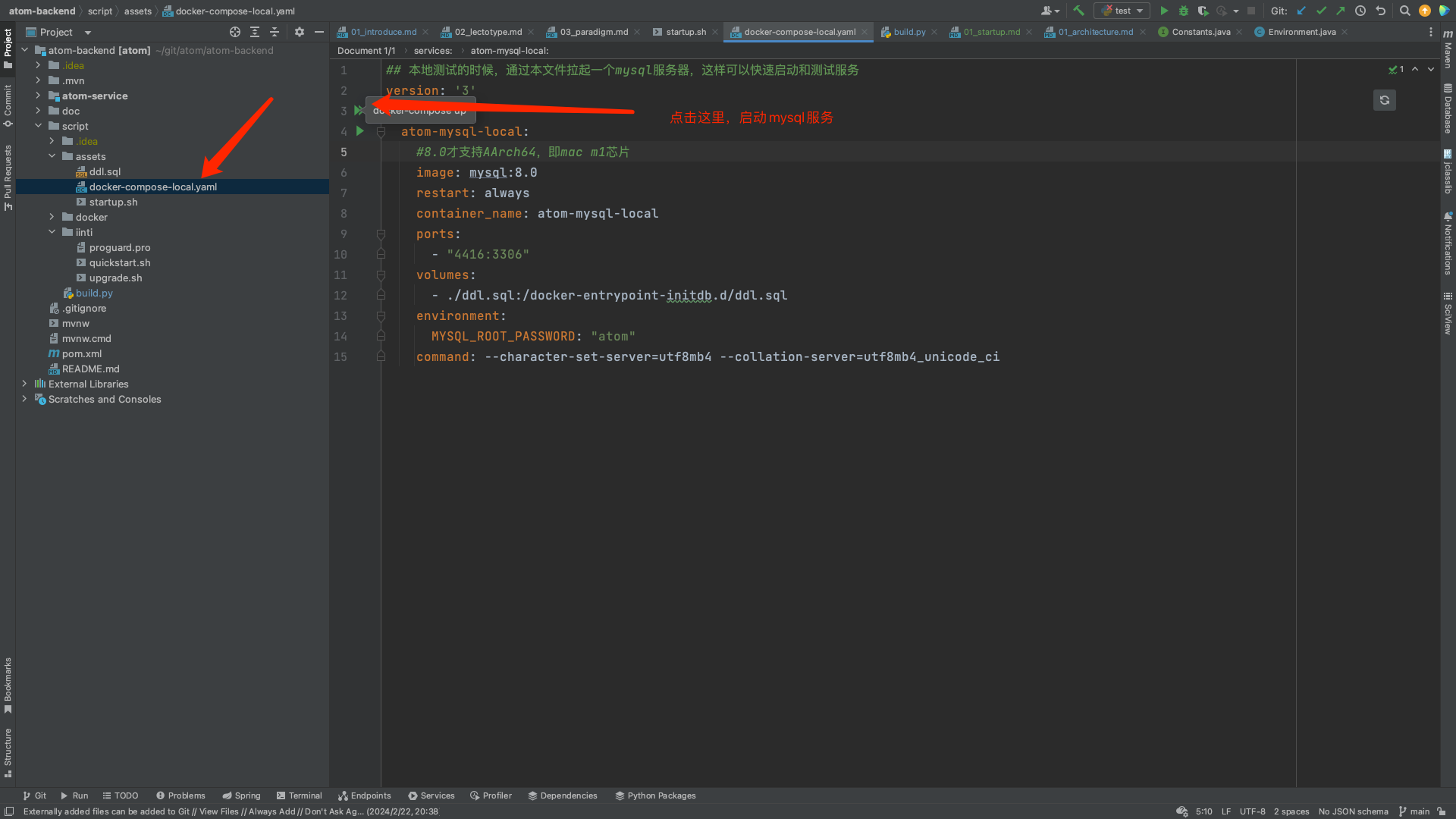The height and width of the screenshot is (819, 1456).
Task: Open the Notifications side panel
Action: tap(1448, 243)
